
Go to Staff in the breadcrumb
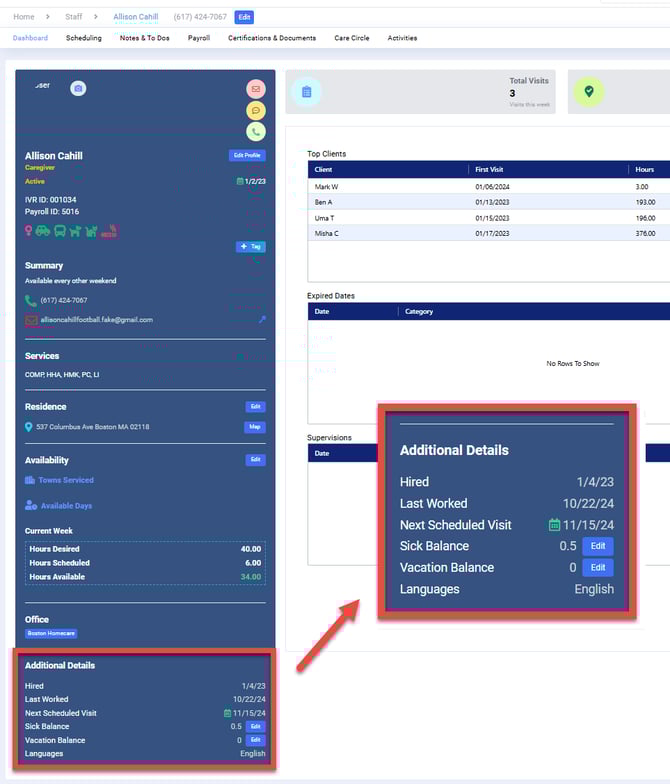click(x=75, y=17)
